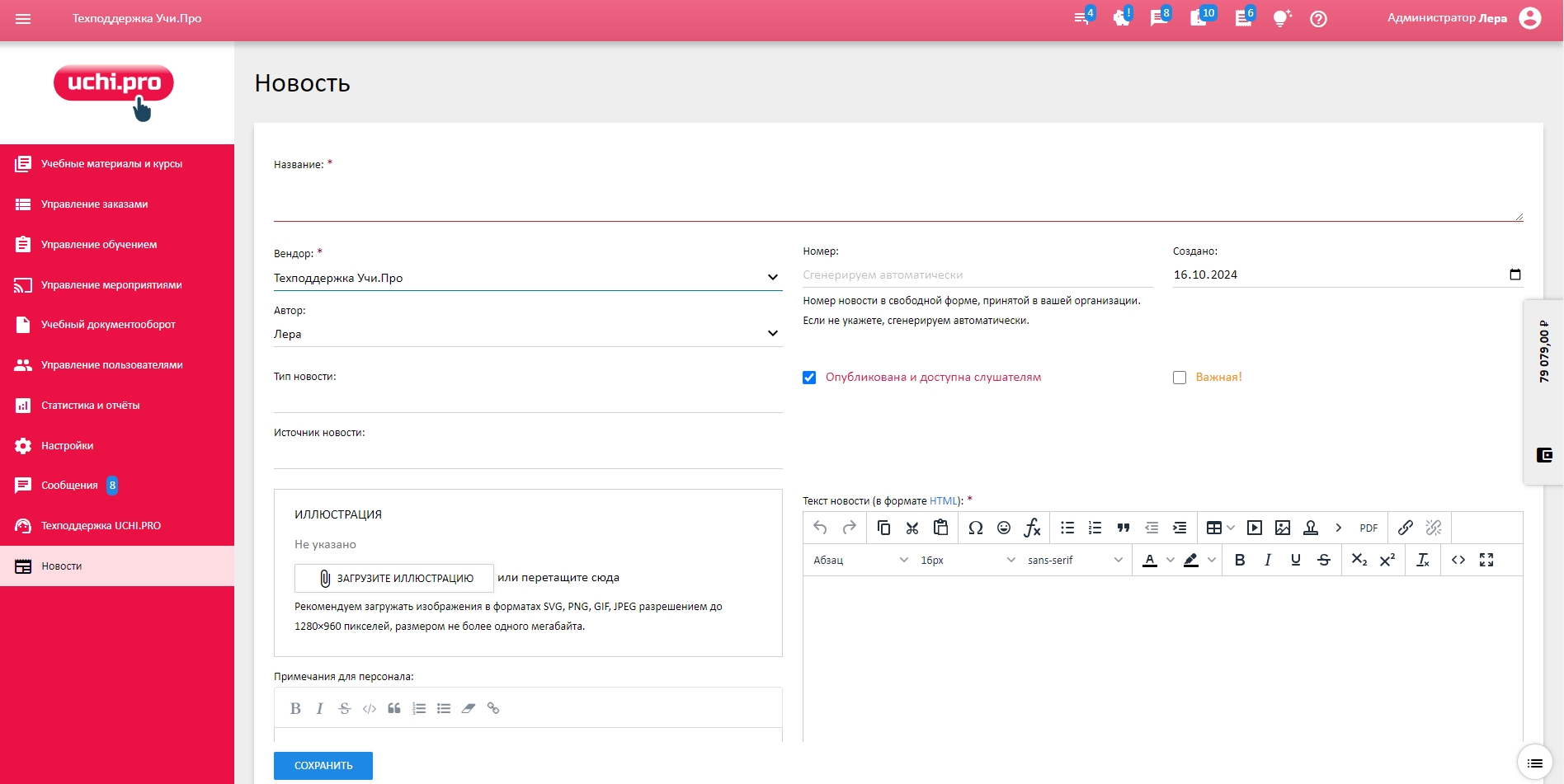The width and height of the screenshot is (1564, 784).
Task: Clear formatting in news text editor
Action: 1423,560
